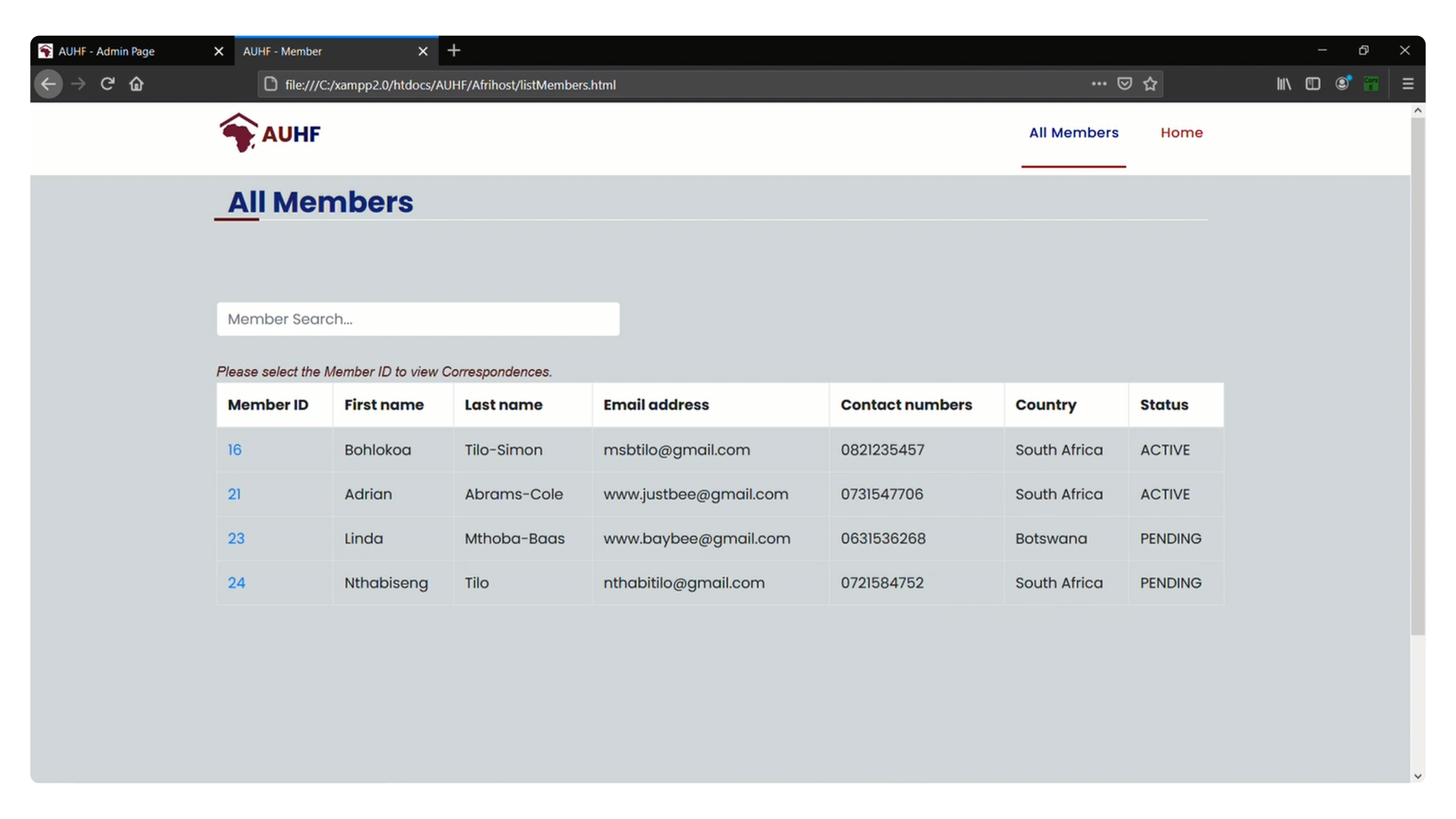The width and height of the screenshot is (1456, 819).
Task: Click the All Members page heading
Action: click(320, 202)
